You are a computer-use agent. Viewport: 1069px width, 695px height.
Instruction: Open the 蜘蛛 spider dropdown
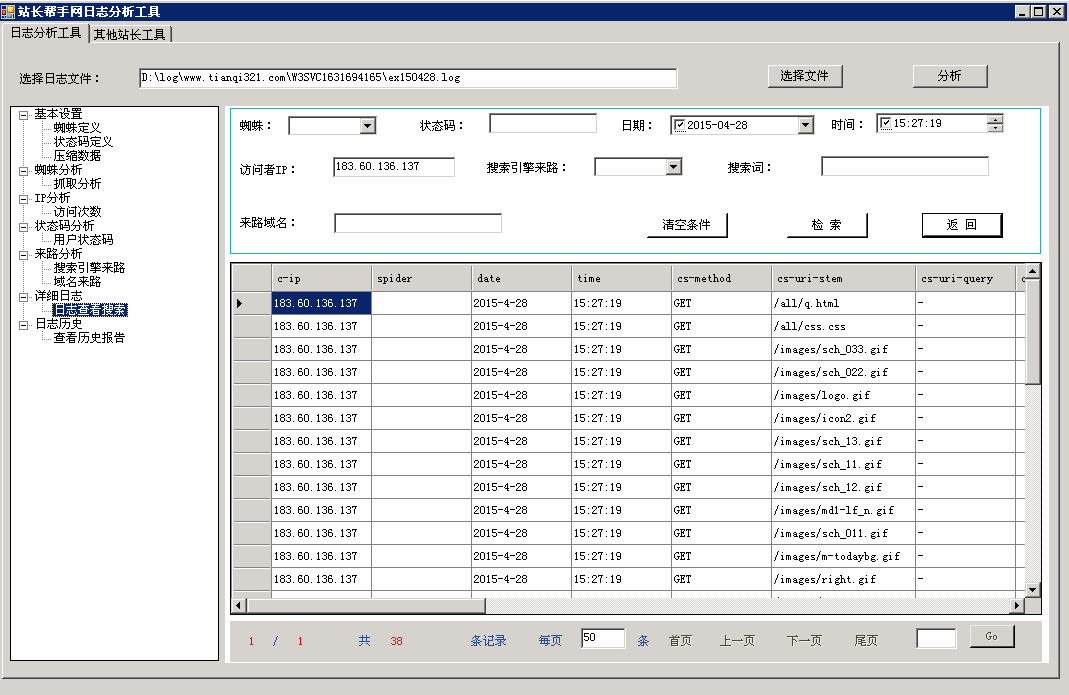point(367,125)
